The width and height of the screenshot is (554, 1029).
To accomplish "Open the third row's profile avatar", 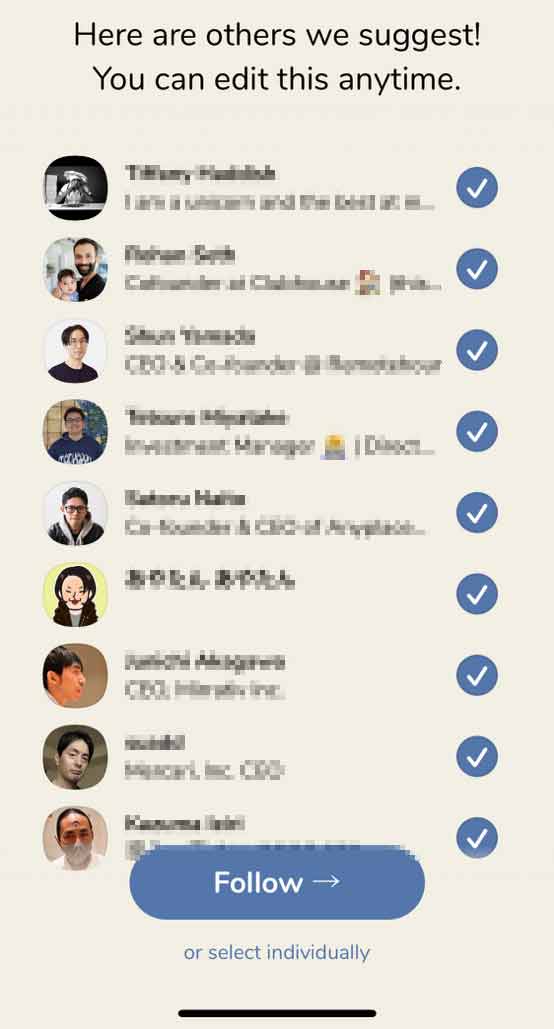I will (75, 350).
